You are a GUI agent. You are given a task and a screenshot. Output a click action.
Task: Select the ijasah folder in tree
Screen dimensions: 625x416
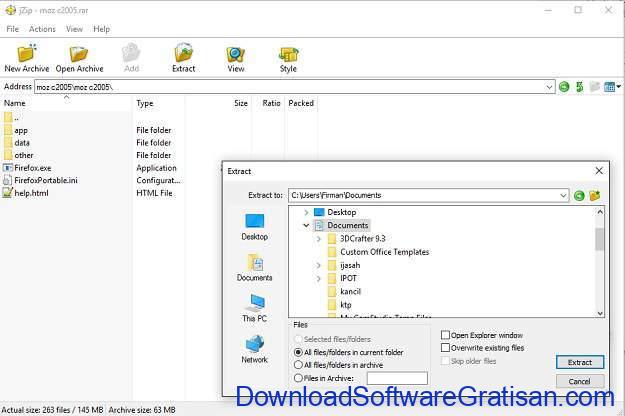pyautogui.click(x=344, y=265)
